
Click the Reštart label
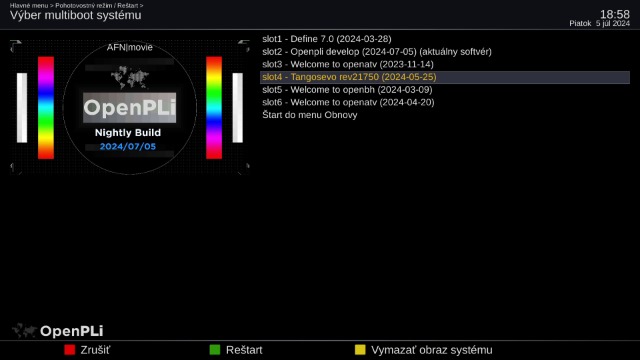click(x=244, y=350)
